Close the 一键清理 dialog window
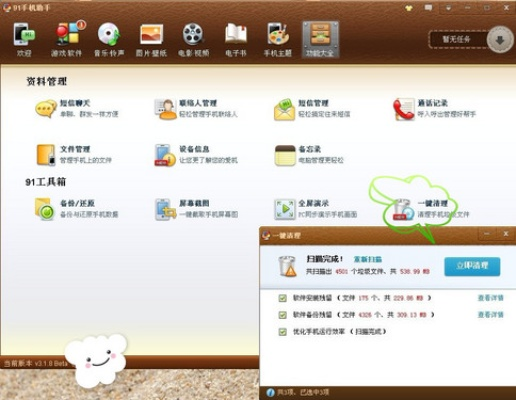Image resolution: width=516 pixels, height=400 pixels. [505, 234]
